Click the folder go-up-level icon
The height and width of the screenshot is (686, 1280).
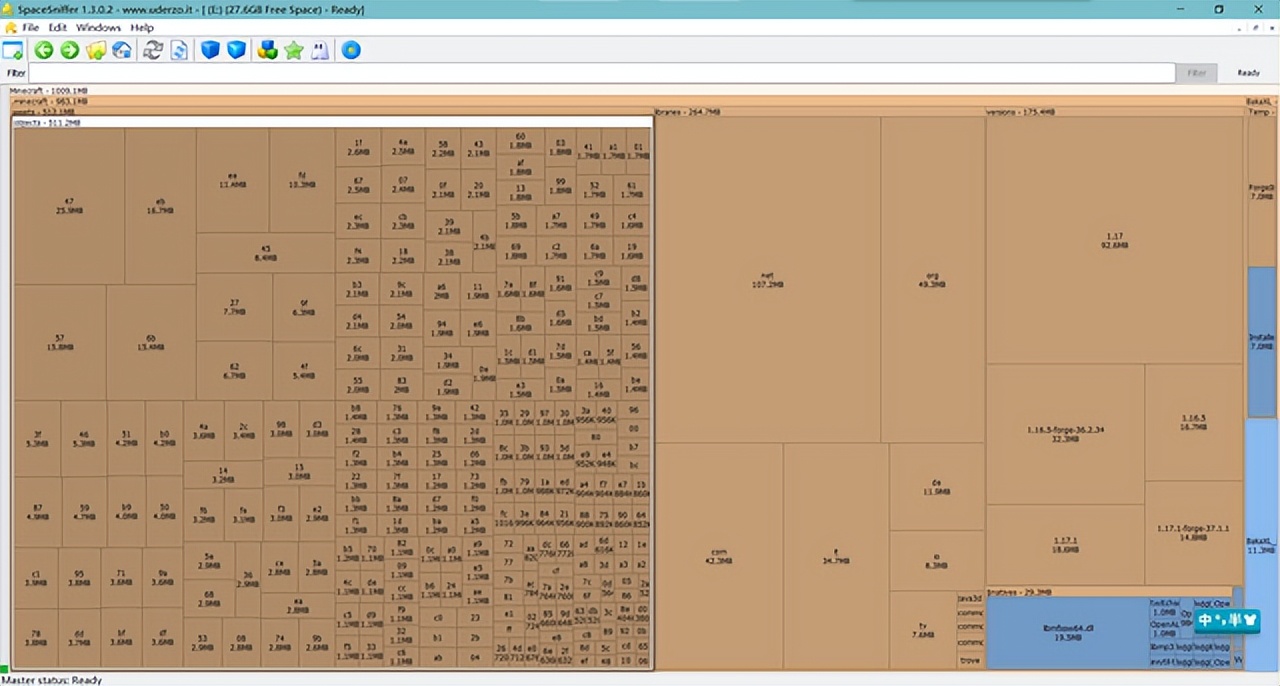click(96, 50)
